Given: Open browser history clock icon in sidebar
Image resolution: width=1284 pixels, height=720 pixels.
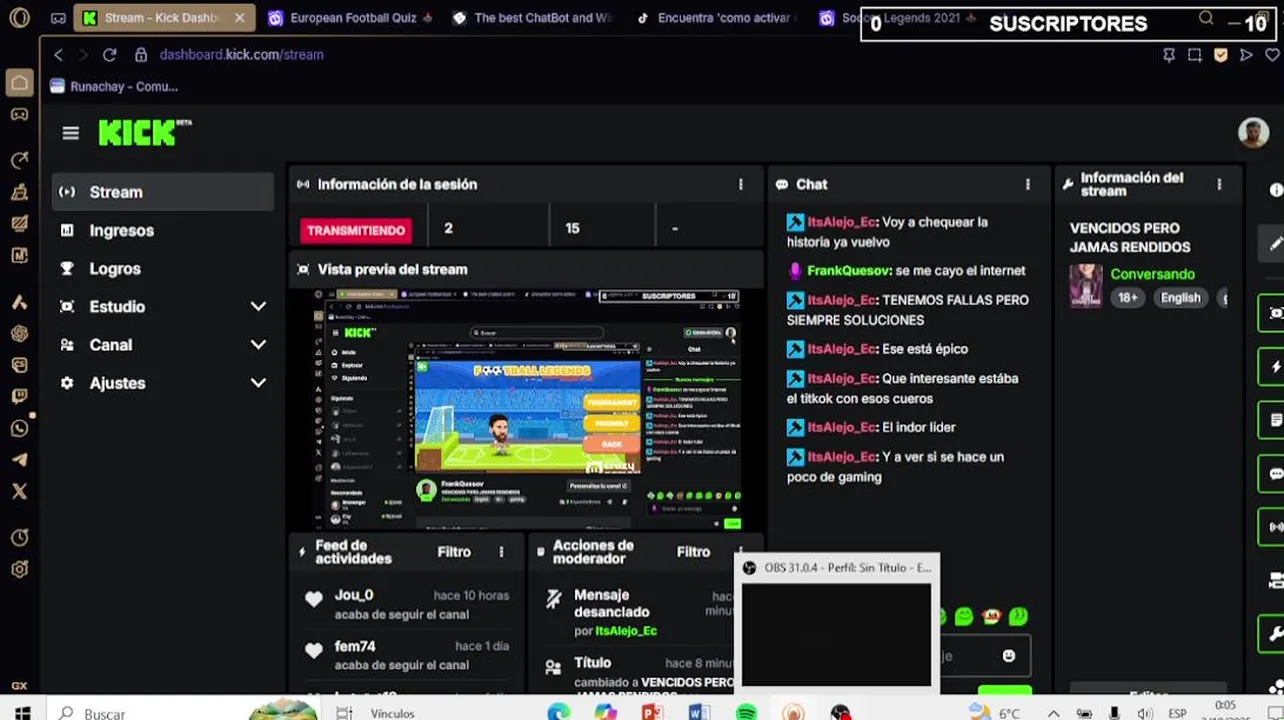Looking at the screenshot, I should click(19, 538).
